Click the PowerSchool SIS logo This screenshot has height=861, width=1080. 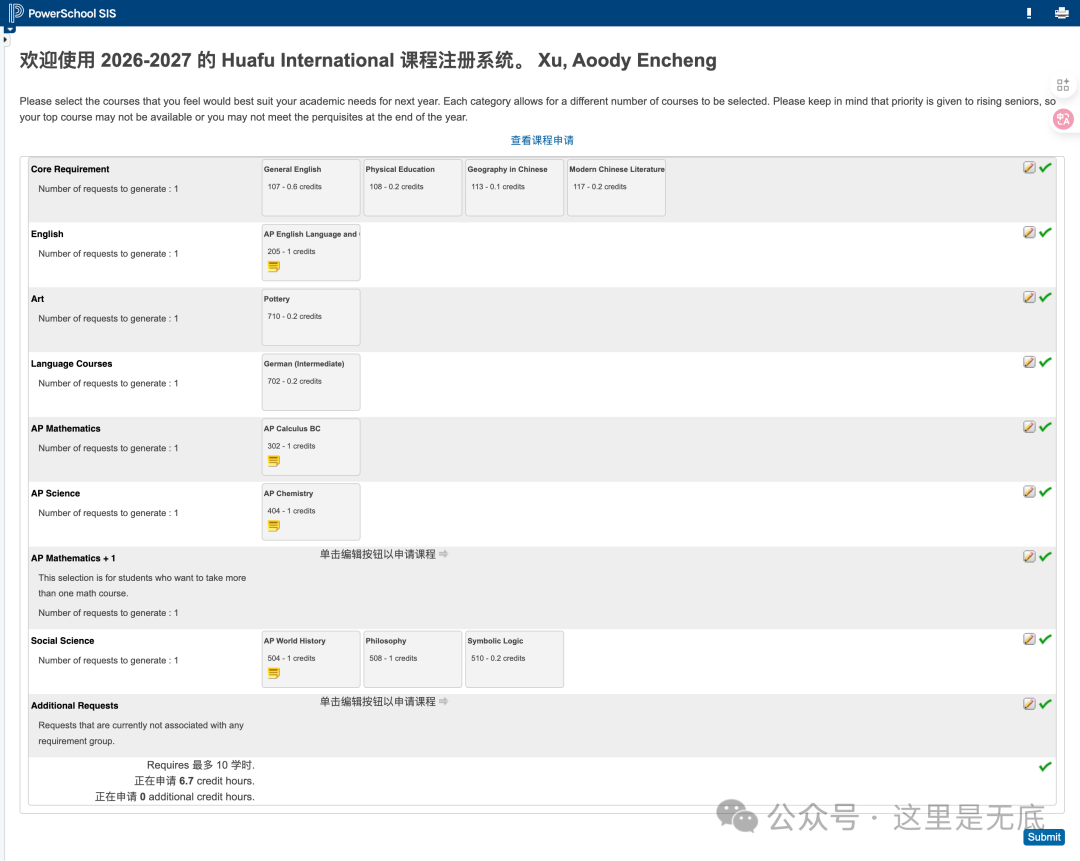point(60,13)
